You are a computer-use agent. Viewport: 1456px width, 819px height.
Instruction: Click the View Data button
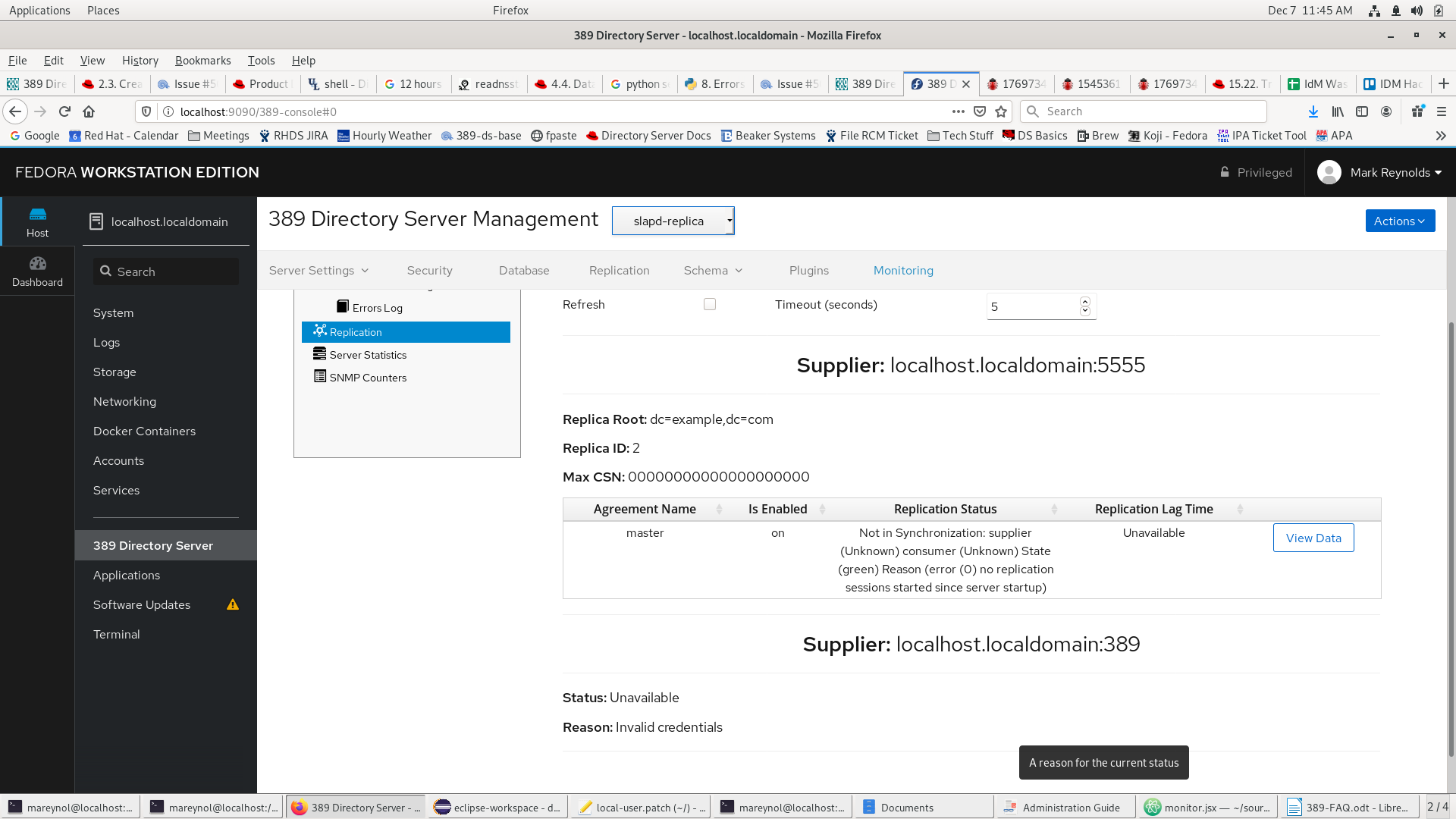click(x=1313, y=538)
